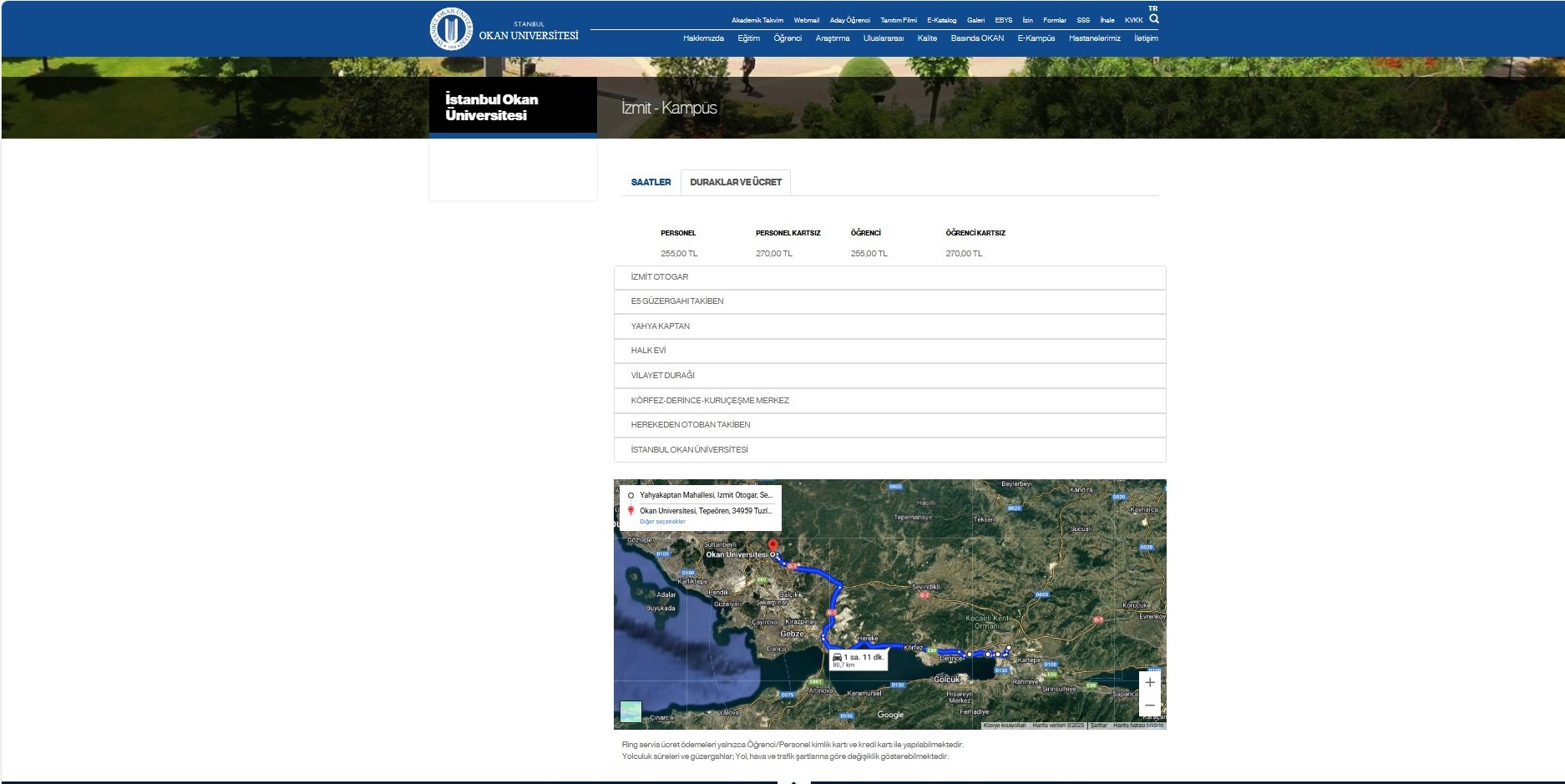Click Yahyakaptan Mahallesi origin in map card
Image resolution: width=1565 pixels, height=784 pixels.
click(706, 495)
